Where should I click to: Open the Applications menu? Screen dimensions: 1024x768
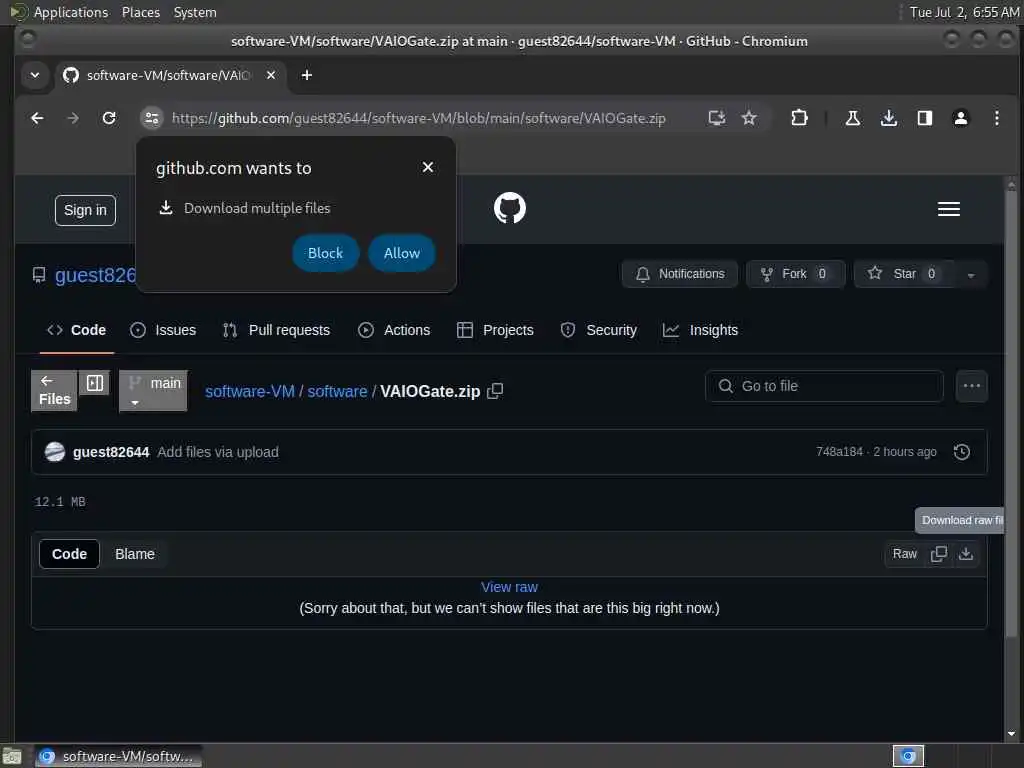[x=71, y=12]
